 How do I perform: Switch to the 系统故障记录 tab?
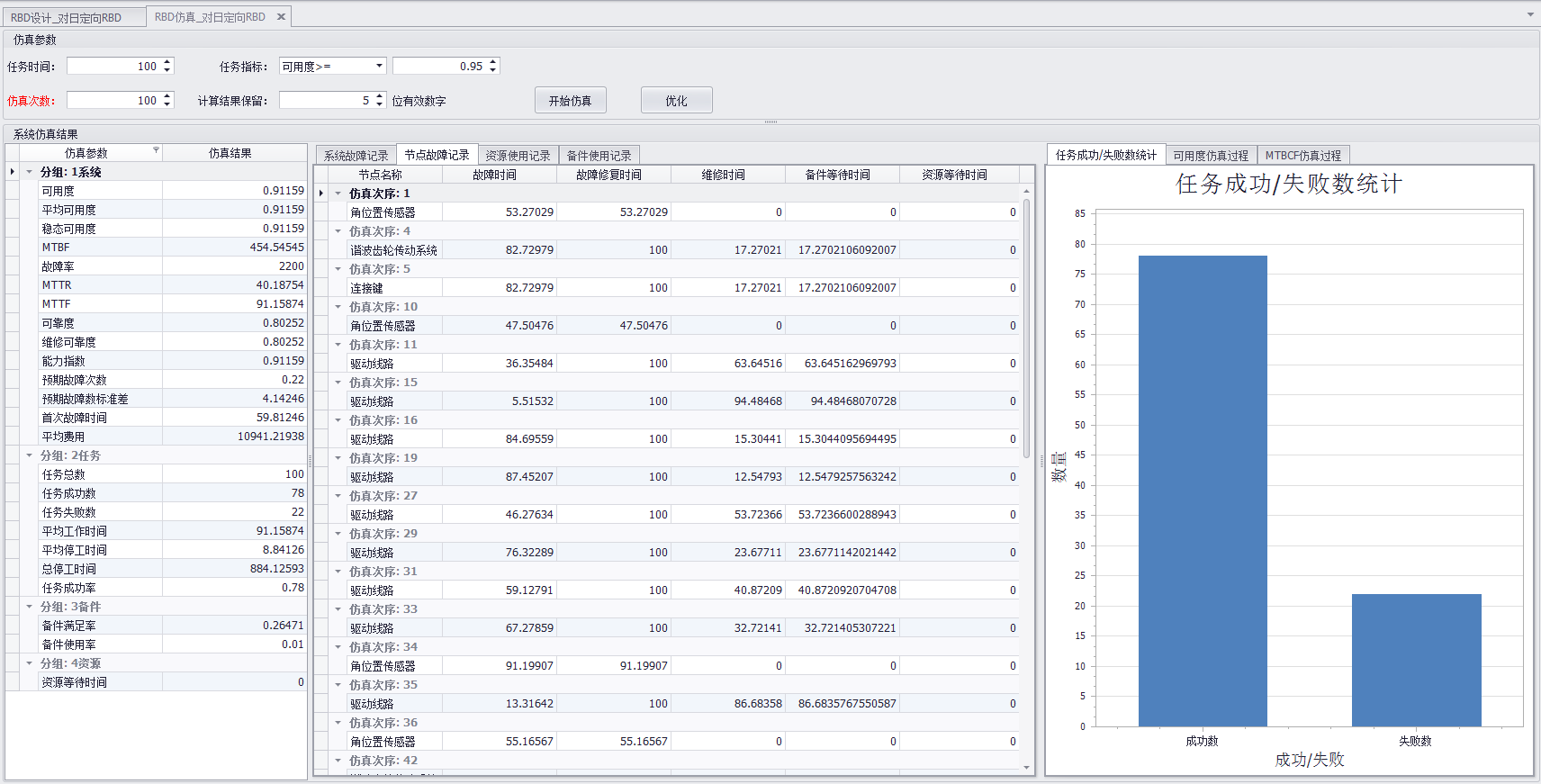click(x=356, y=156)
